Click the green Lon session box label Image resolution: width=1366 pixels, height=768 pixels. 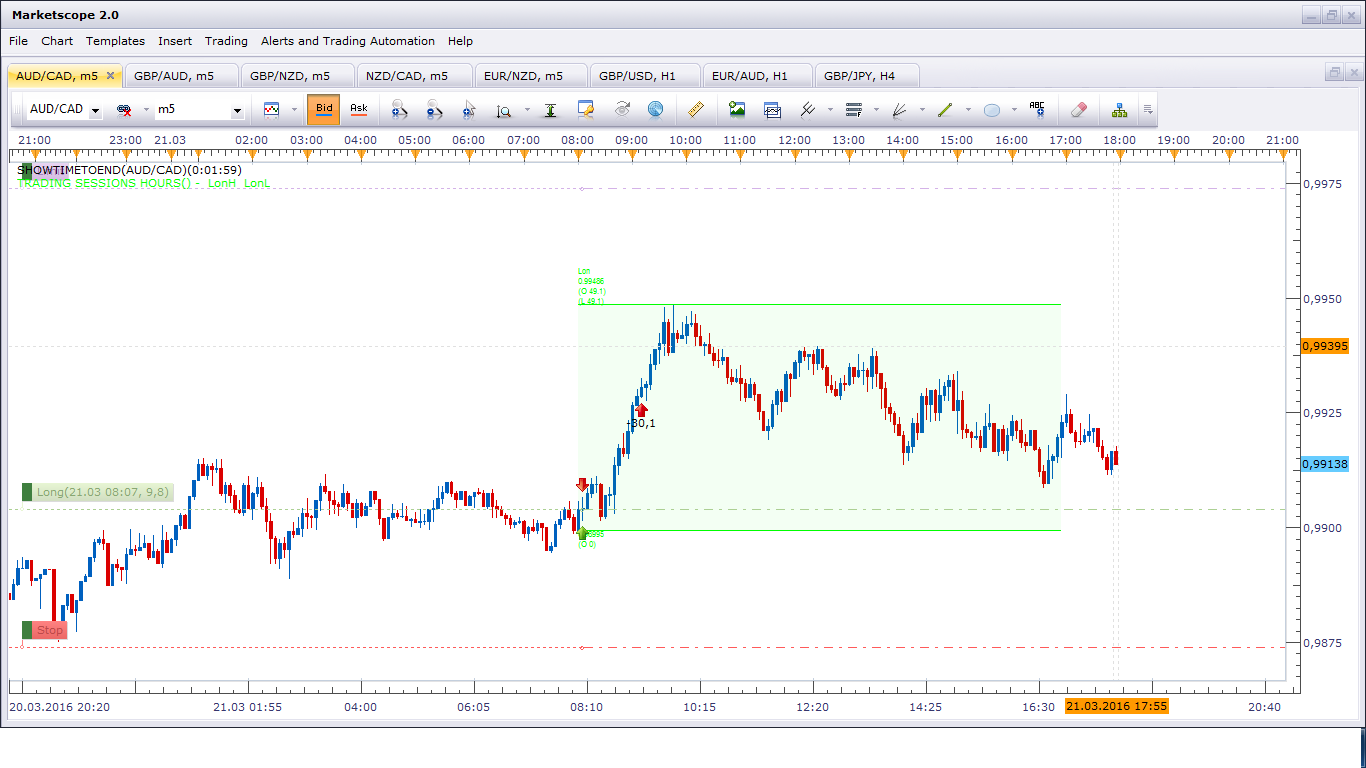pos(590,286)
